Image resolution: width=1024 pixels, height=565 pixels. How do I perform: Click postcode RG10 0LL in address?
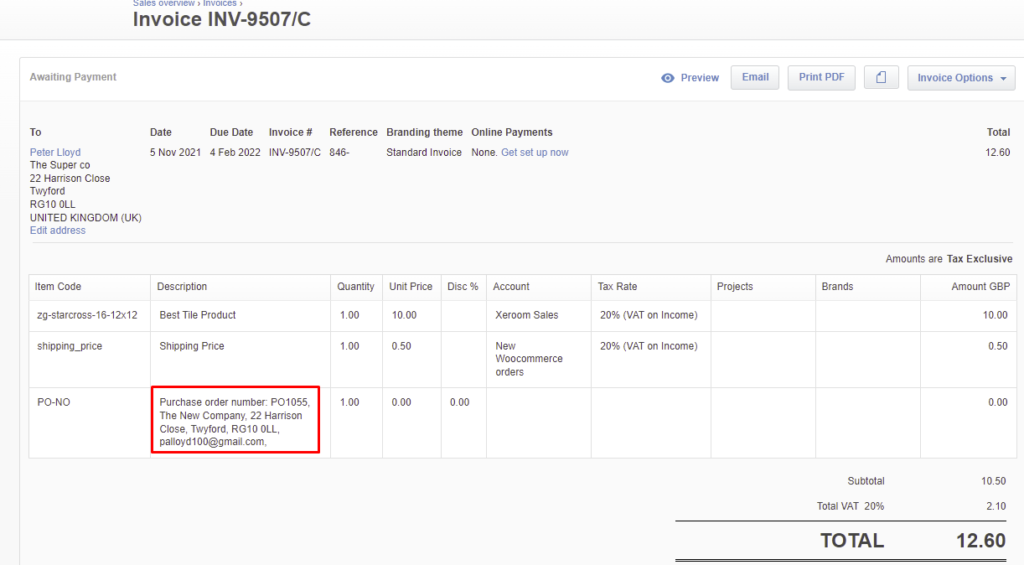[x=52, y=204]
